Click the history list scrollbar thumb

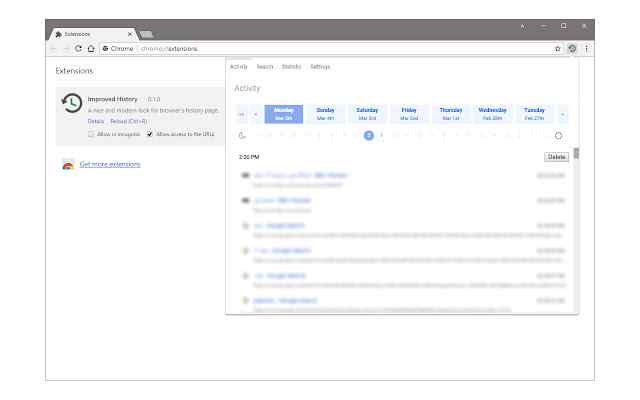point(576,153)
